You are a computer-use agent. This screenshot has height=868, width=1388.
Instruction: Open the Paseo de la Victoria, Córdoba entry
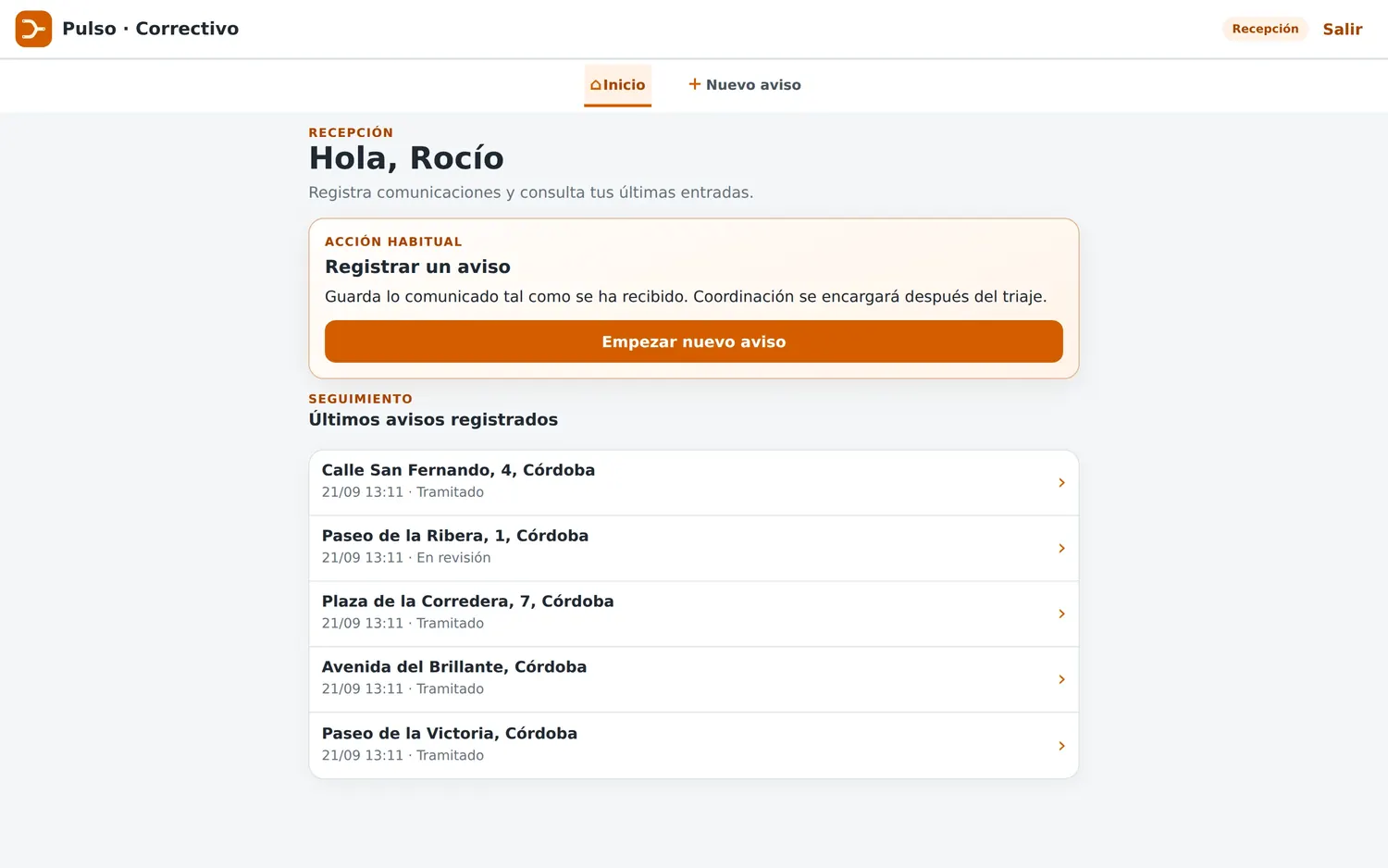point(694,746)
